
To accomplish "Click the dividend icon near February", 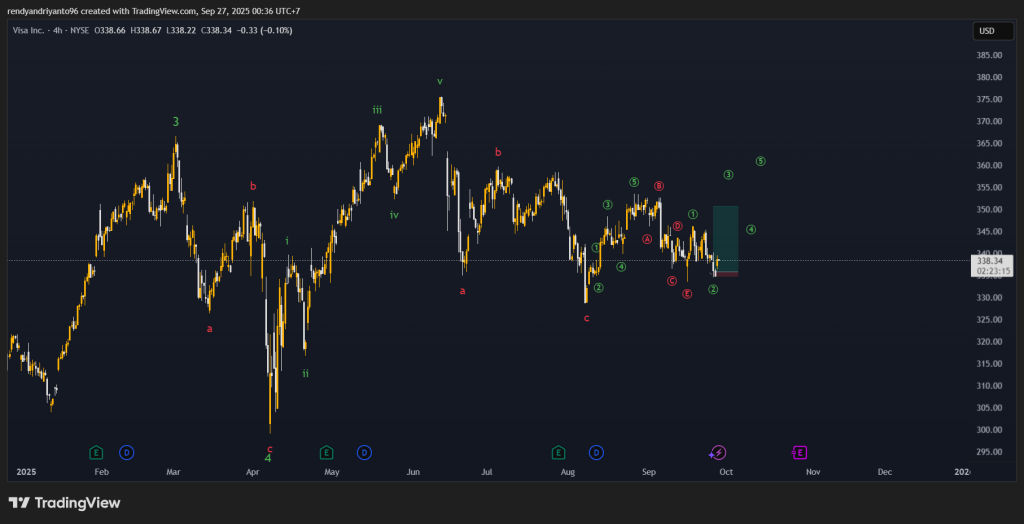I will [127, 453].
